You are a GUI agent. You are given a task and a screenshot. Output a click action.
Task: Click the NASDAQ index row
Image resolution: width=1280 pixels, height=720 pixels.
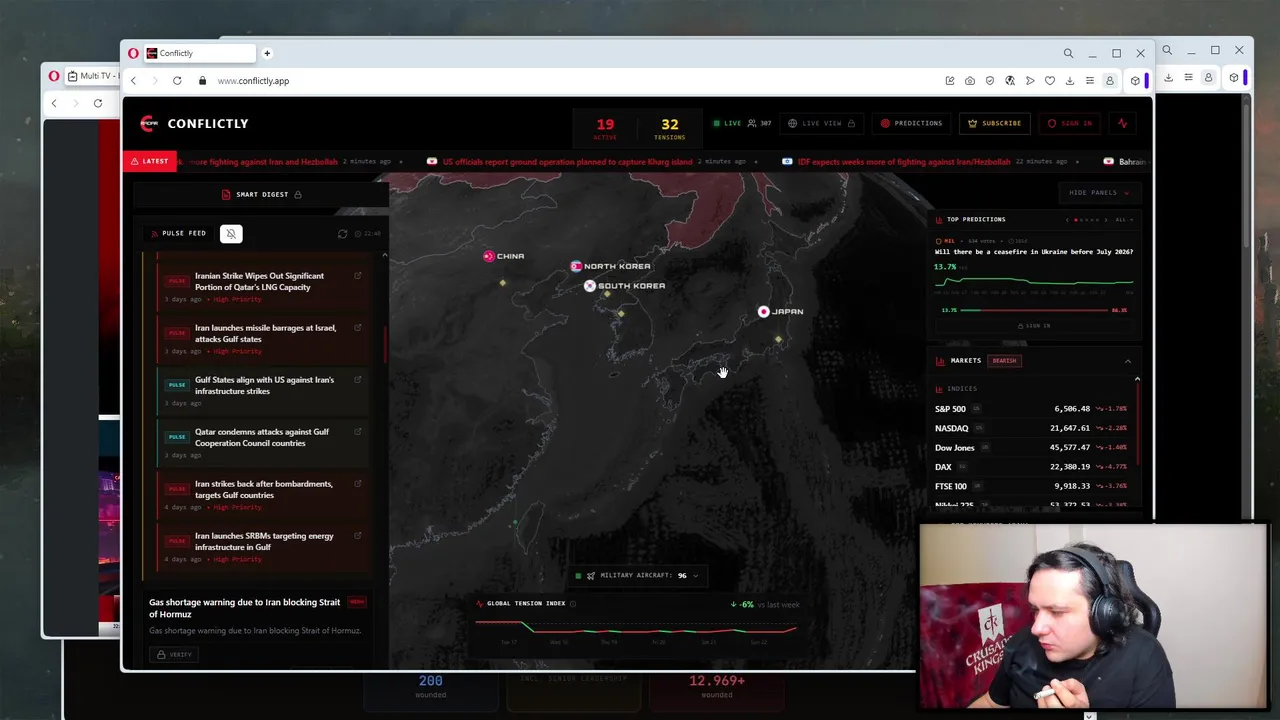click(1030, 428)
